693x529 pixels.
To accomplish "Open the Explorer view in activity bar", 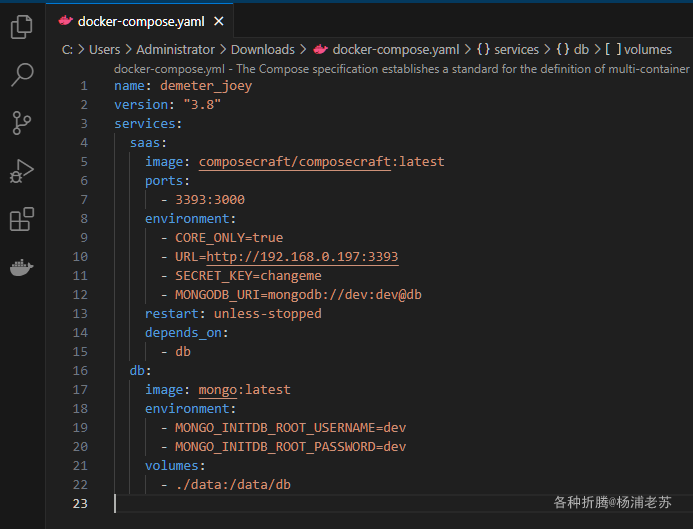I will pos(21,27).
